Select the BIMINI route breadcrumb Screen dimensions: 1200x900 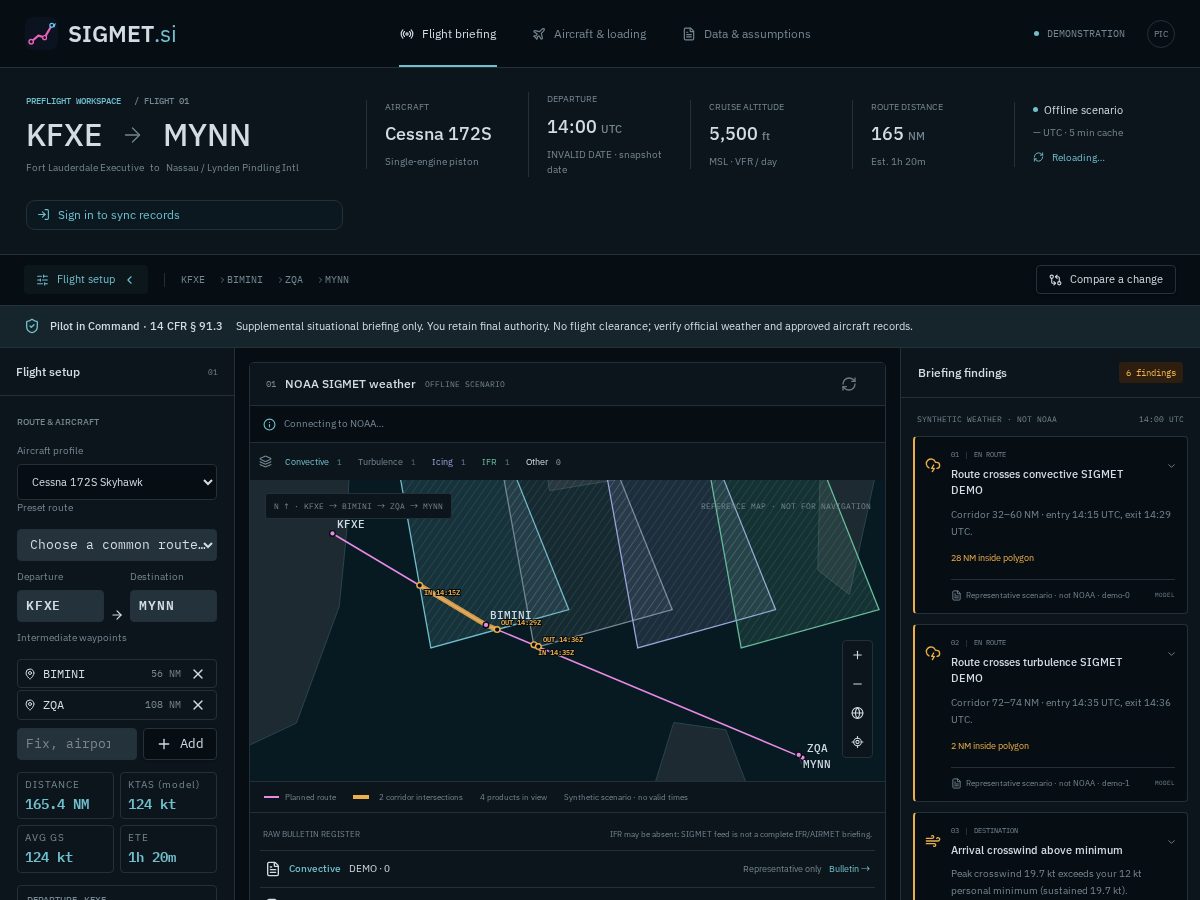pyautogui.click(x=244, y=280)
